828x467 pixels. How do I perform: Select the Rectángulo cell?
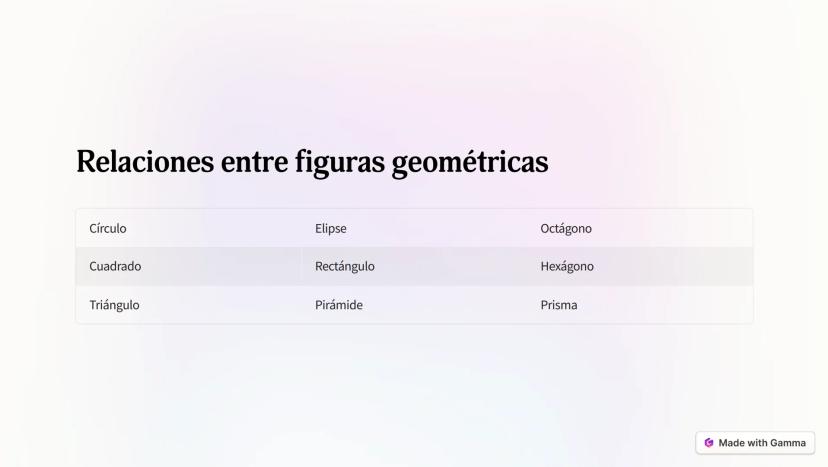click(x=345, y=267)
